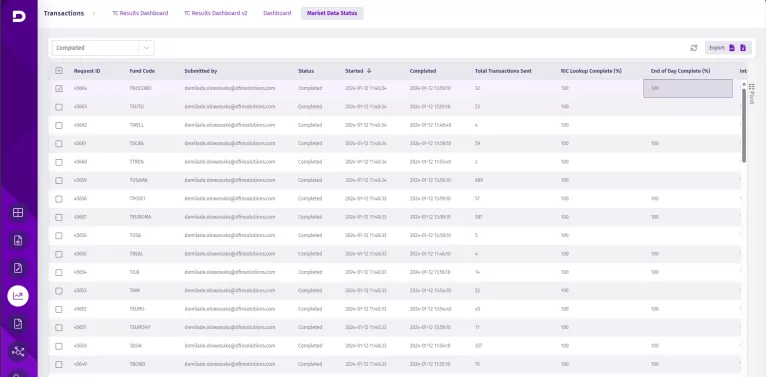Open the grid view sidebar icon
Screen dimensions: 766x377
click(x=18, y=212)
